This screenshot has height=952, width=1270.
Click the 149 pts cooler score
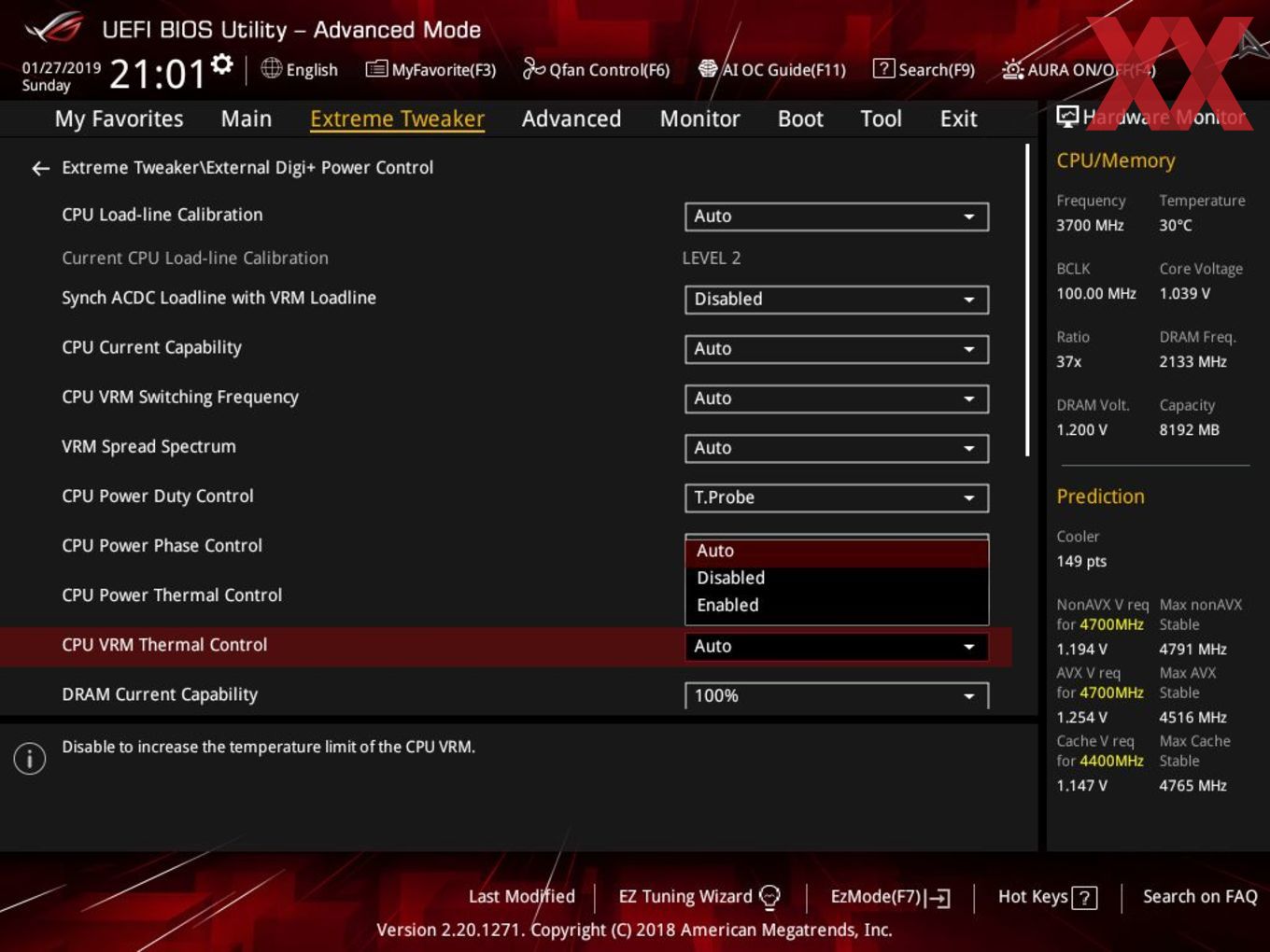tap(1081, 561)
